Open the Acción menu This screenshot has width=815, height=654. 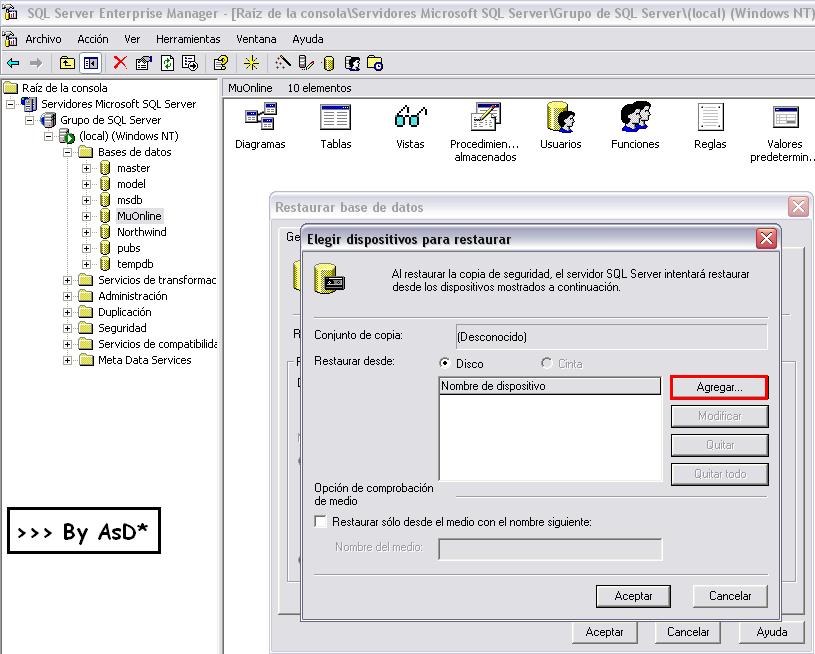click(93, 39)
